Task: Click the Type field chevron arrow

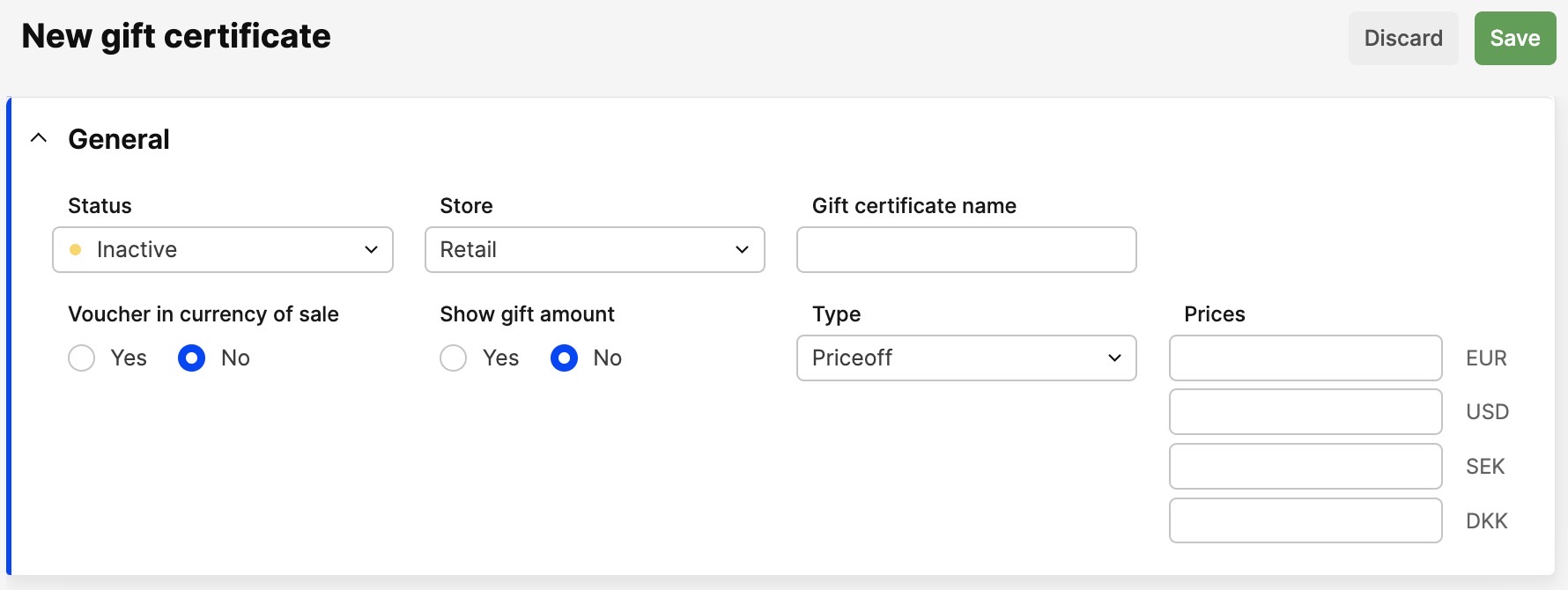Action: [x=1113, y=358]
